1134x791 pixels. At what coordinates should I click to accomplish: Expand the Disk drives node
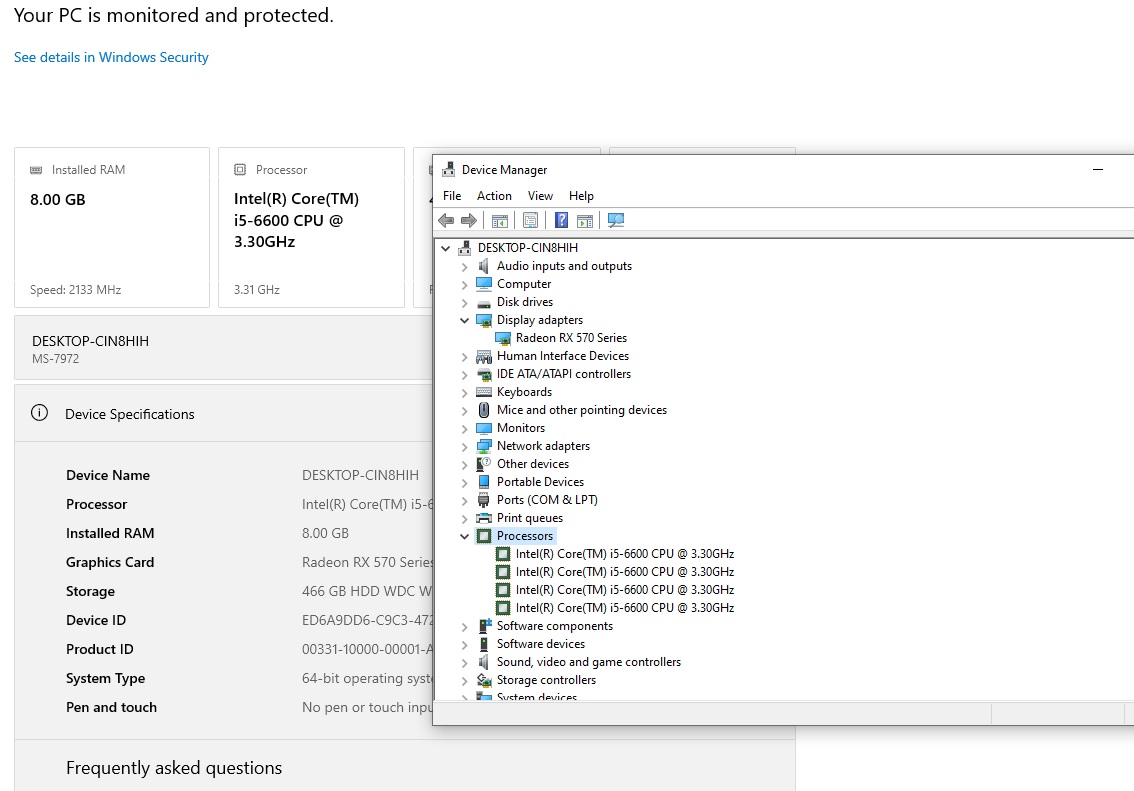[x=464, y=302]
